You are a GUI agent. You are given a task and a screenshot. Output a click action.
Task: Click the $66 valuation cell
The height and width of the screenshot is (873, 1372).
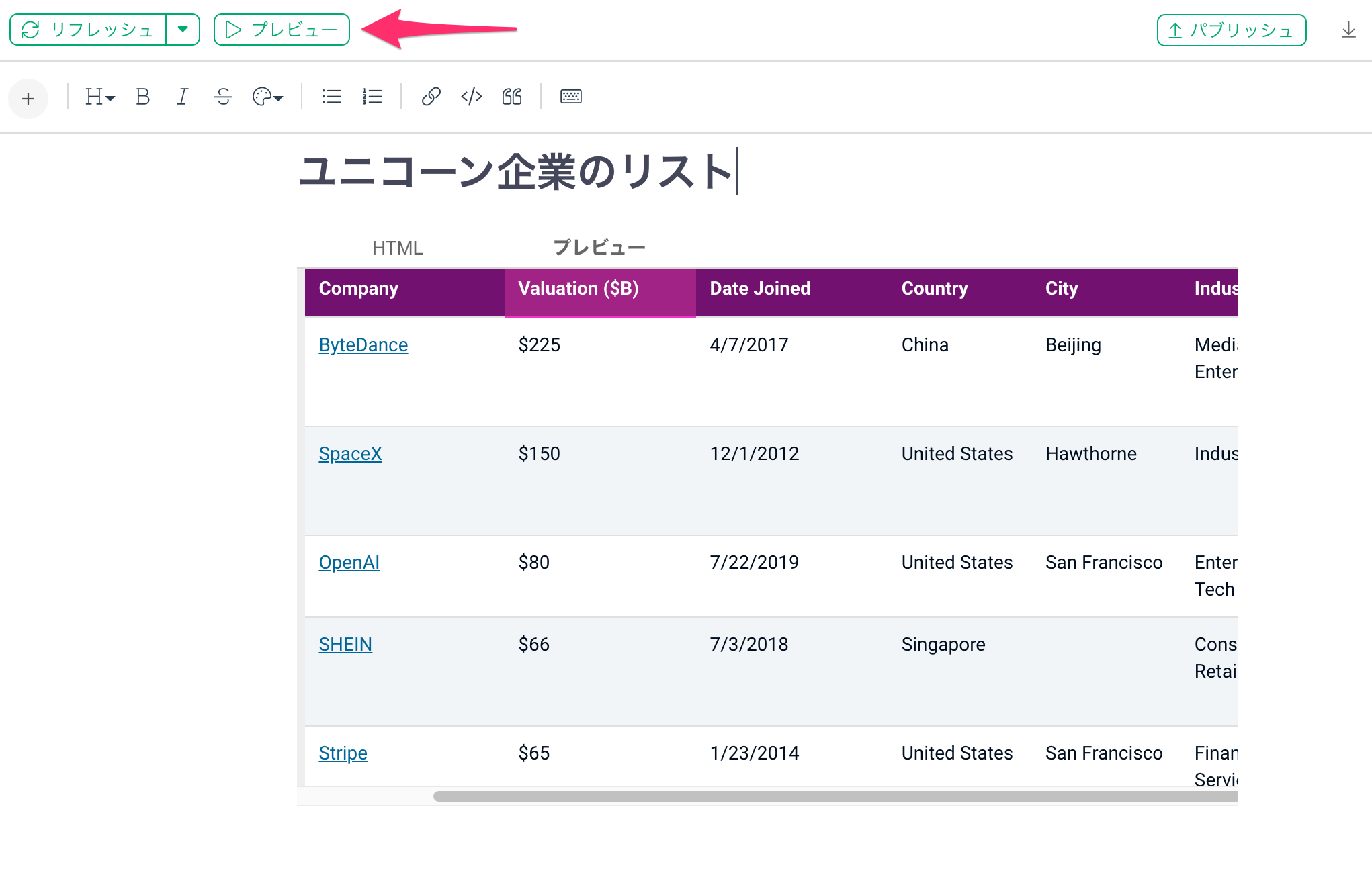click(534, 645)
